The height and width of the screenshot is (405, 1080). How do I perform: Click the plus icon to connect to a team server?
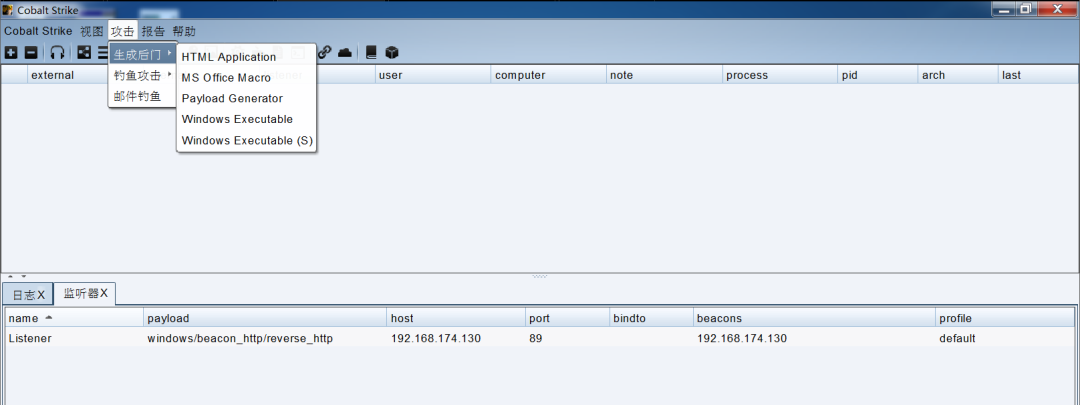pyautogui.click(x=11, y=52)
